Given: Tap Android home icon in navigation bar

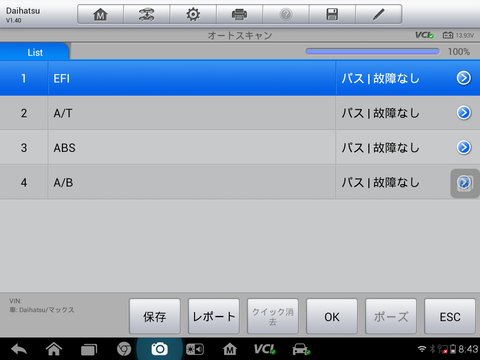Looking at the screenshot, I should coord(54,349).
